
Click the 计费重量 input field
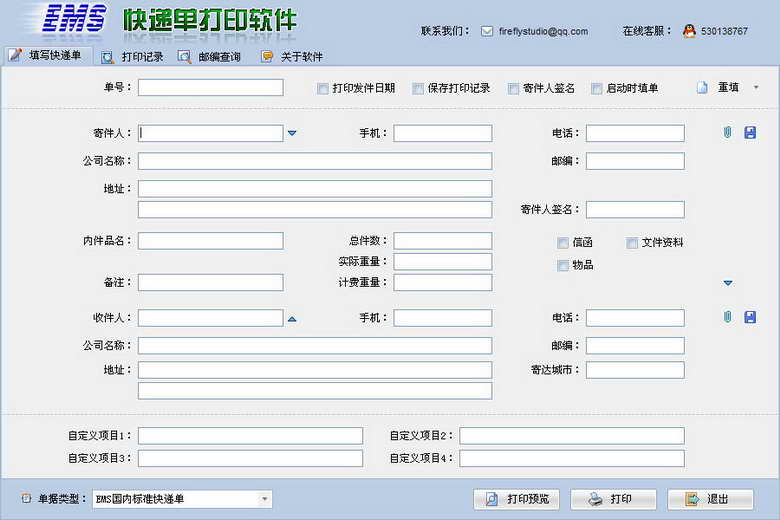coord(443,283)
